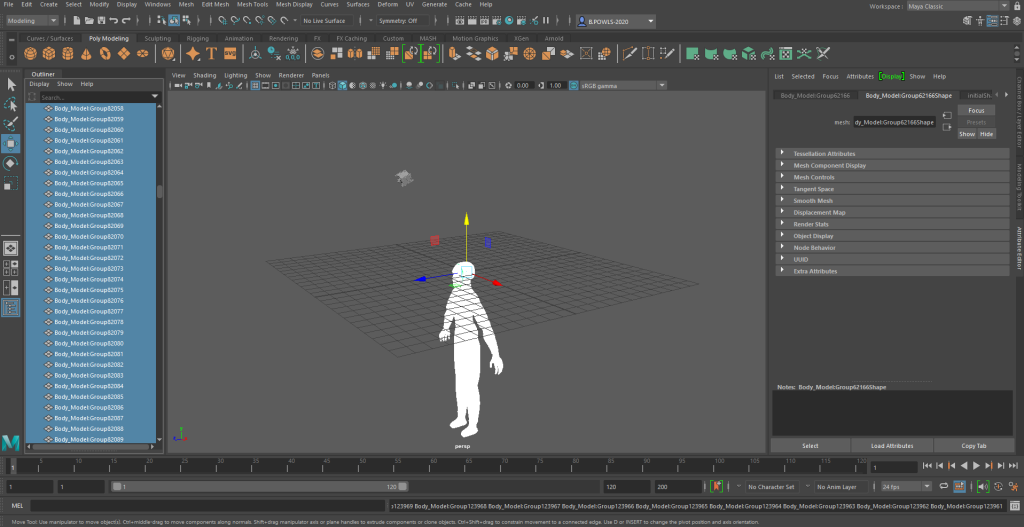Click the Save scene icon
The image size is (1024, 527).
tap(100, 21)
